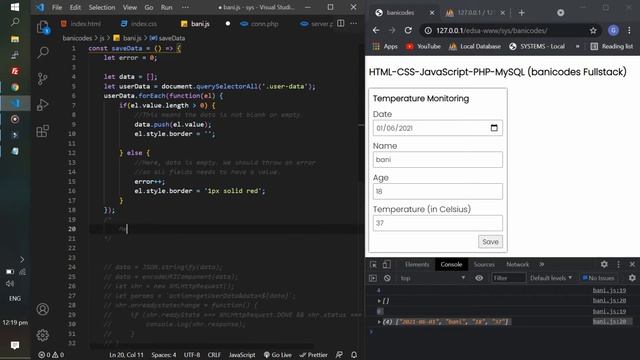Switch to the index.html editor tab

click(81, 24)
